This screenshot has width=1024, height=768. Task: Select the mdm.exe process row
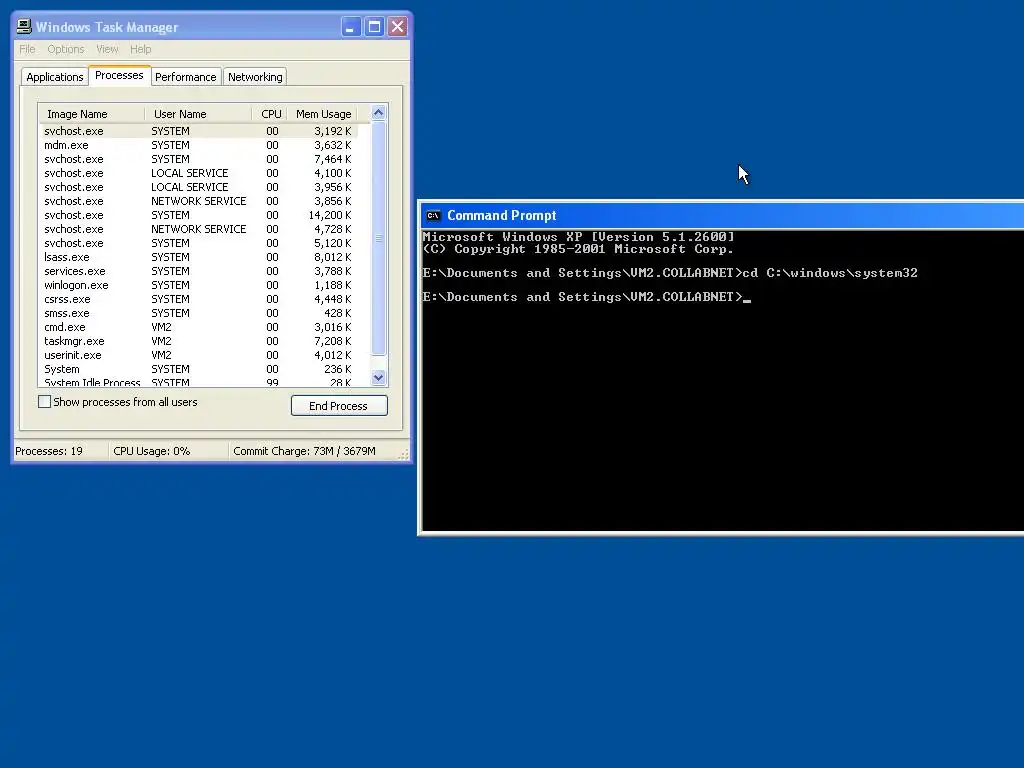(199, 145)
